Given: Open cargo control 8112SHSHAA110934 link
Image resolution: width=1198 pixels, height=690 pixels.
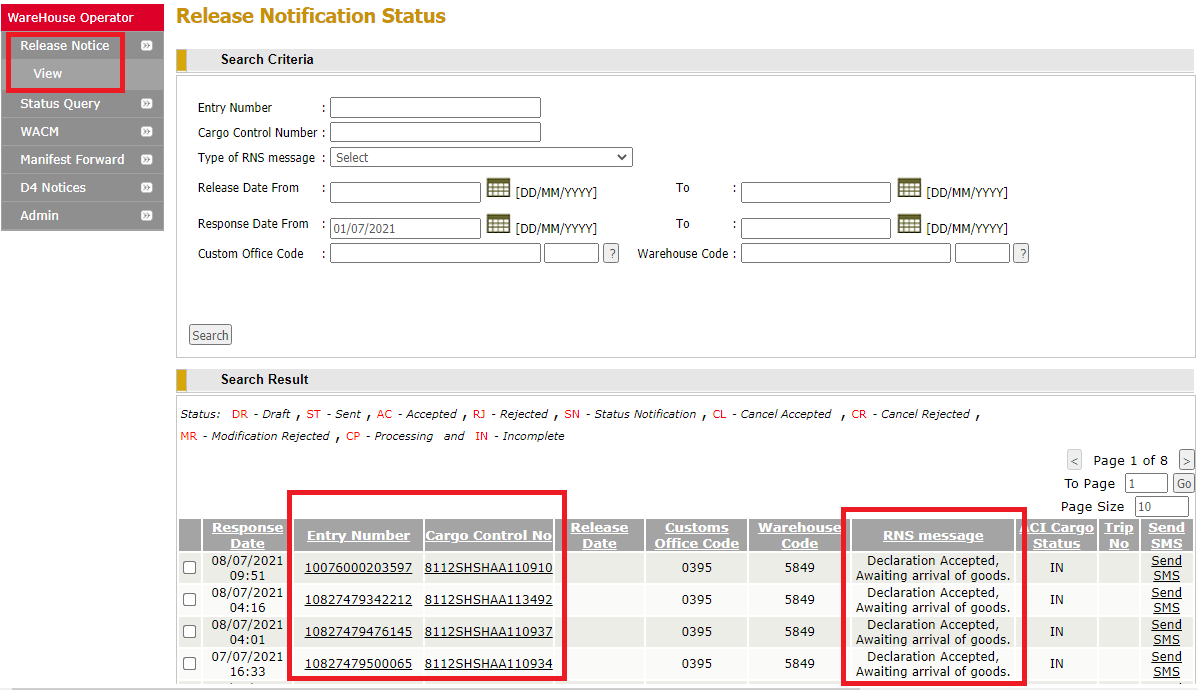Looking at the screenshot, I should coord(488,664).
